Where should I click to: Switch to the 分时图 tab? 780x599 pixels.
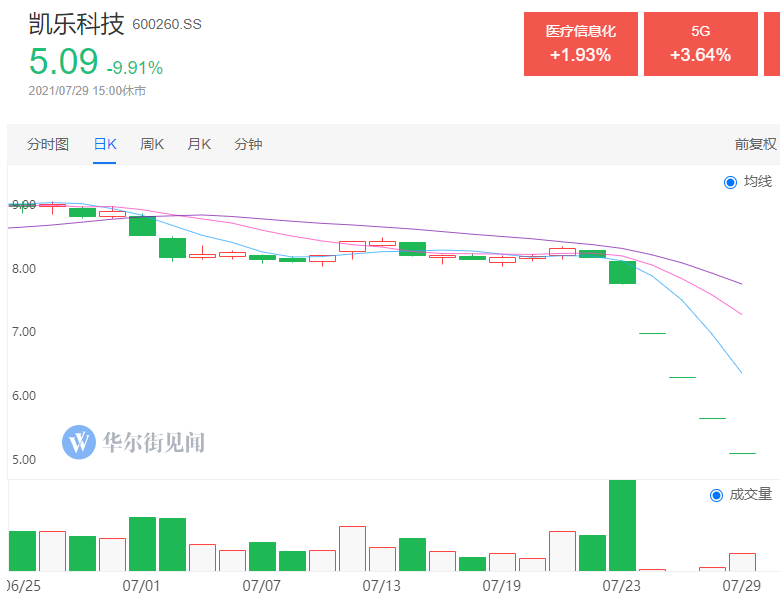(x=48, y=144)
